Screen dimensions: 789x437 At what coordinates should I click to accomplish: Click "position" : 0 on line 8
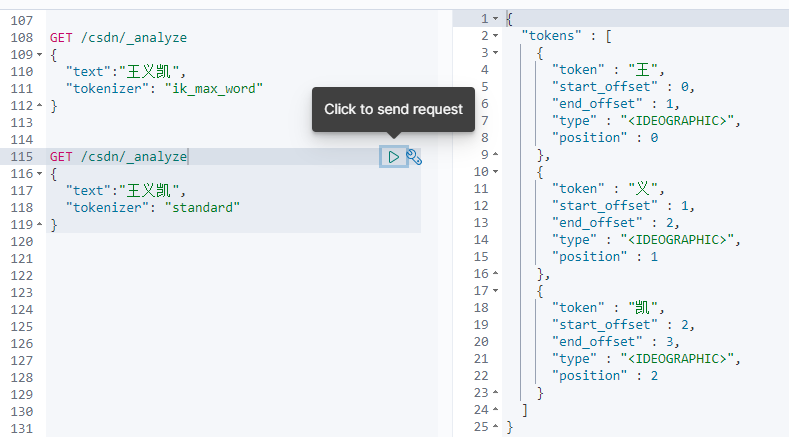605,137
